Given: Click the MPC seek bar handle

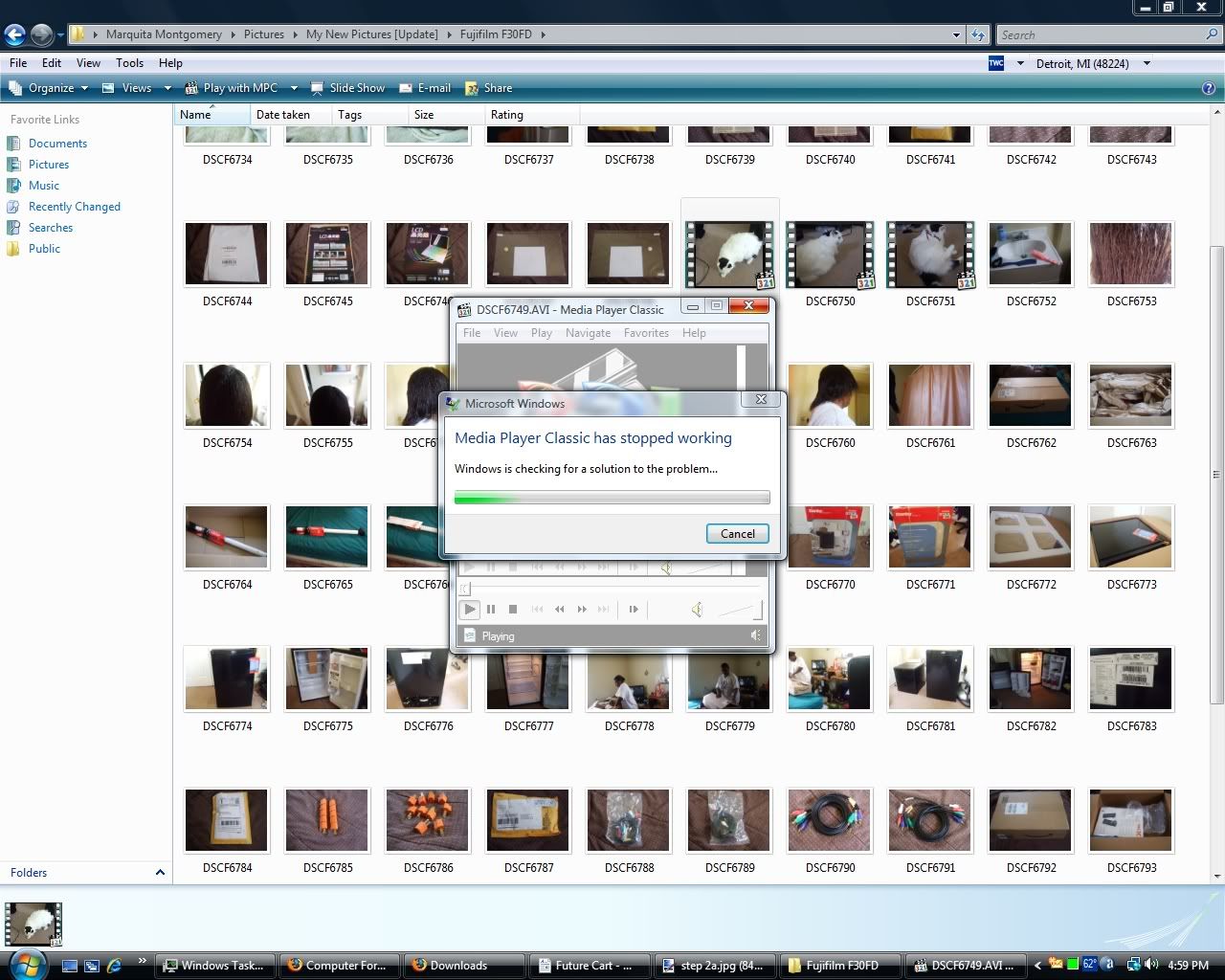Looking at the screenshot, I should 466,588.
